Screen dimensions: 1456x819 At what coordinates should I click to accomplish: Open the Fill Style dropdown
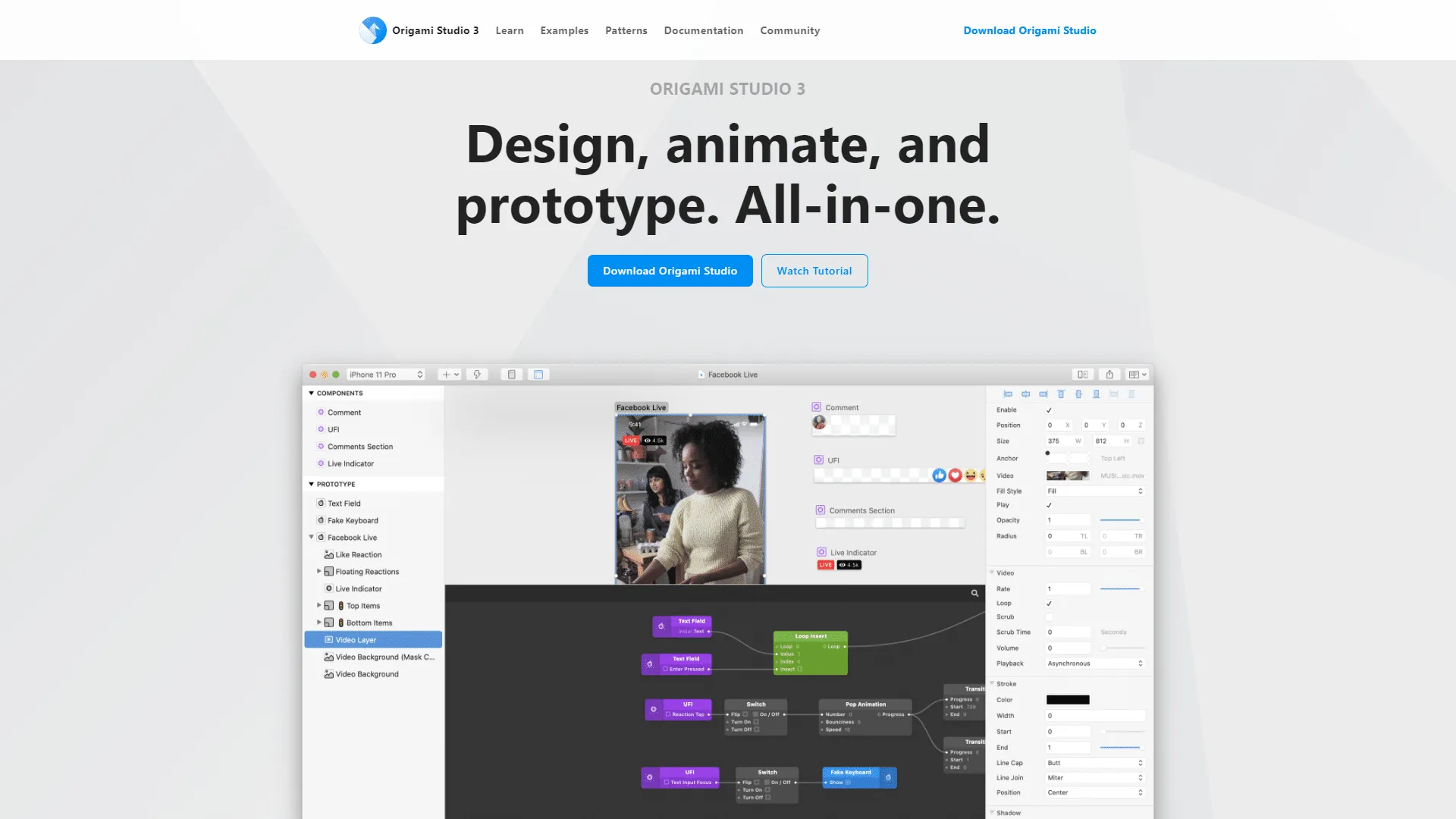click(1095, 491)
